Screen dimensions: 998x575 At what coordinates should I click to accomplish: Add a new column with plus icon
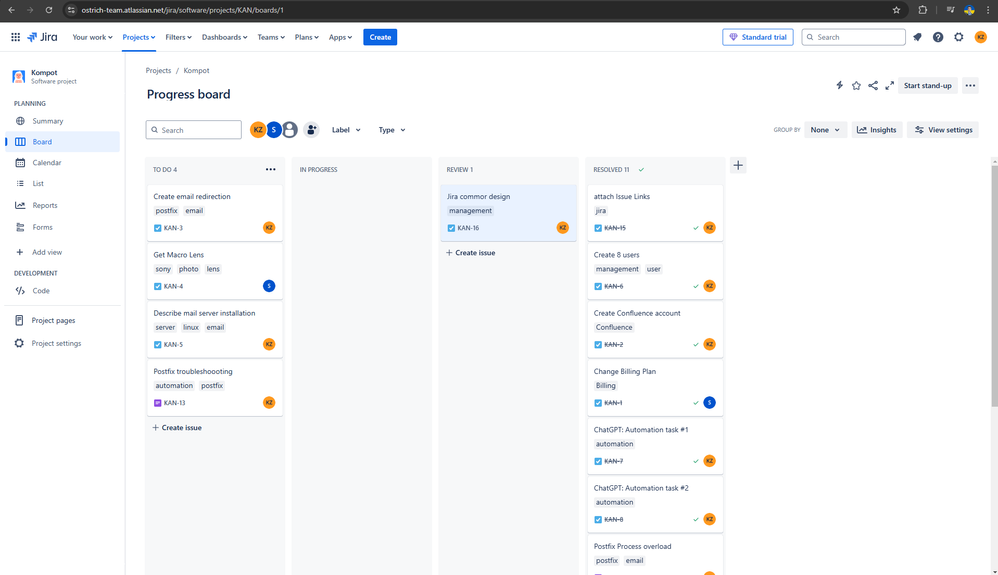[738, 166]
